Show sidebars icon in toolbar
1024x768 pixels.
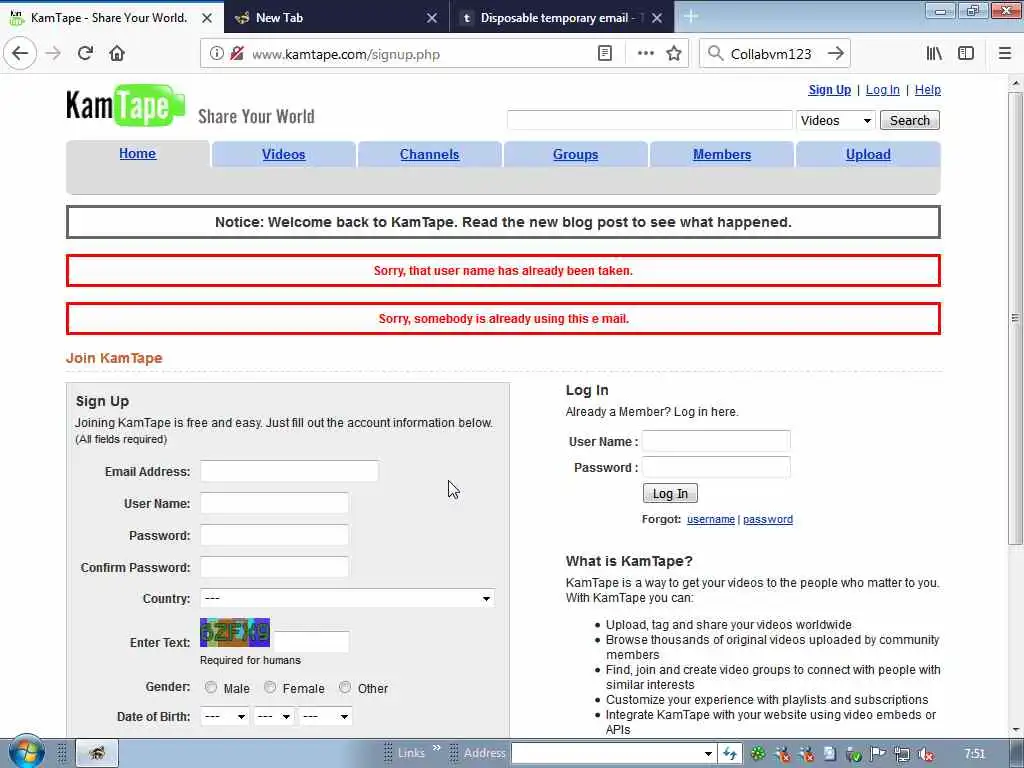(966, 54)
